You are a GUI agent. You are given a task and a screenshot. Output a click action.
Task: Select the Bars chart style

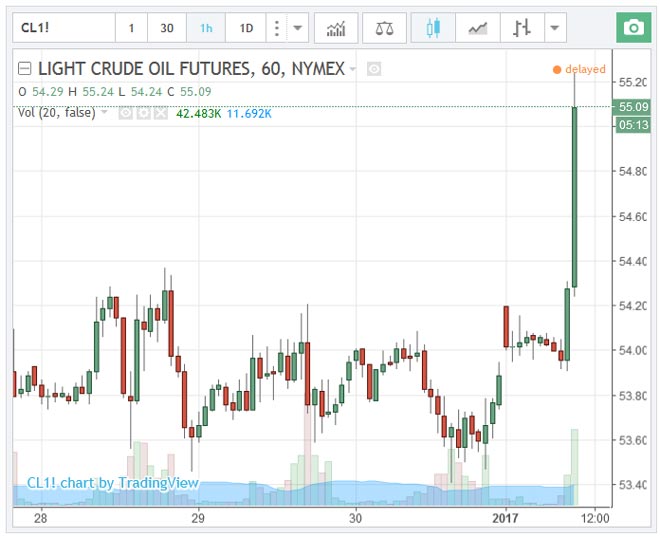click(521, 28)
